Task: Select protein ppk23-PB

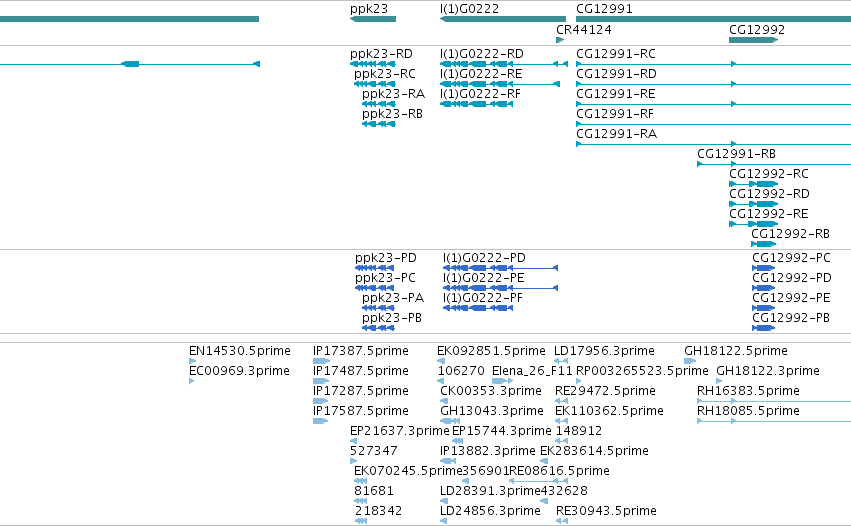Action: pos(378,328)
